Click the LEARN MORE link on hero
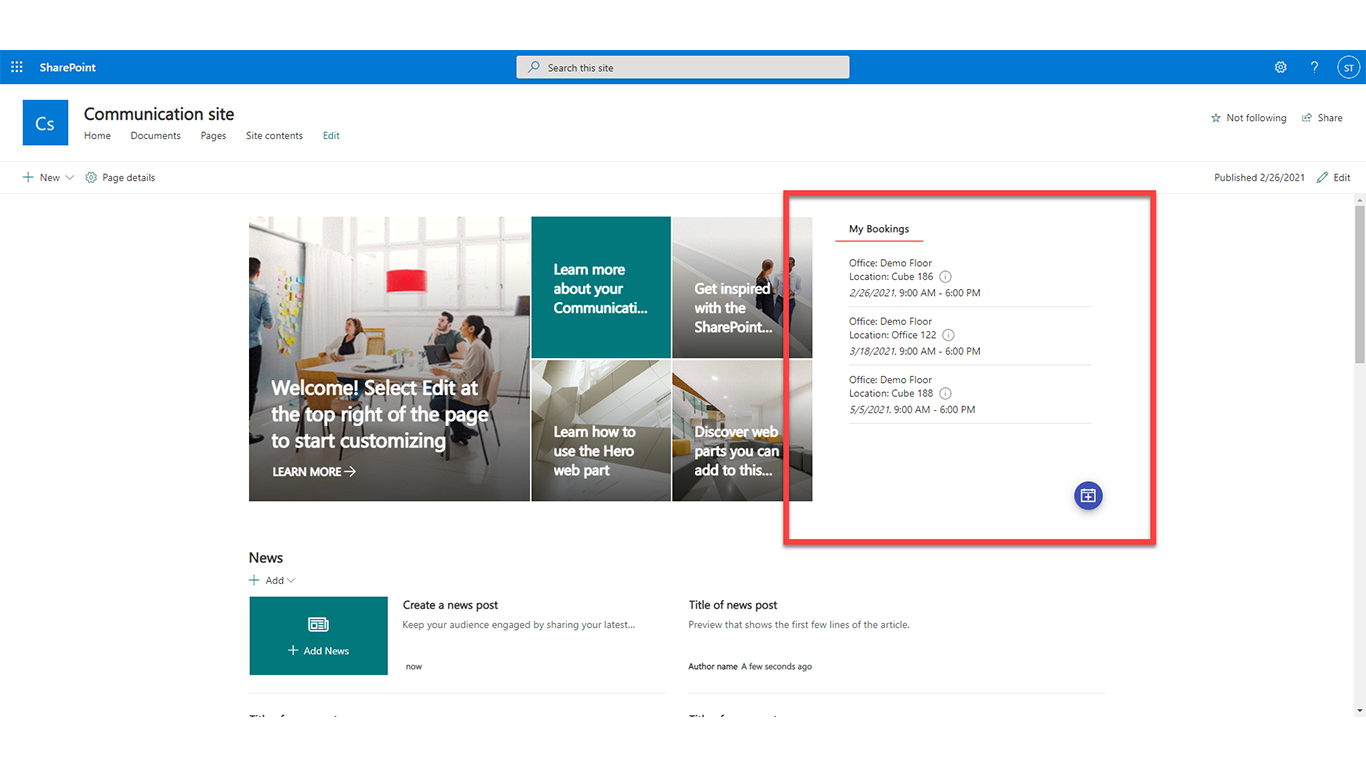 314,471
